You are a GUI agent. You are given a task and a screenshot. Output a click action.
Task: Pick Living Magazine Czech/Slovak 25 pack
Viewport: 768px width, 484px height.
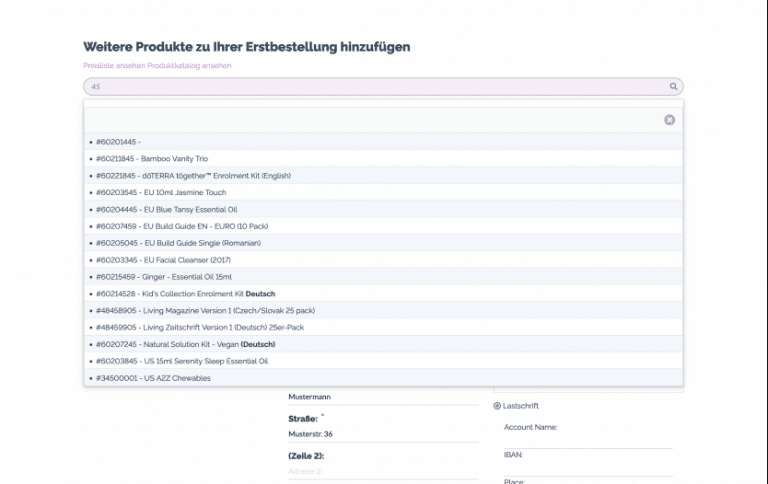click(230, 310)
